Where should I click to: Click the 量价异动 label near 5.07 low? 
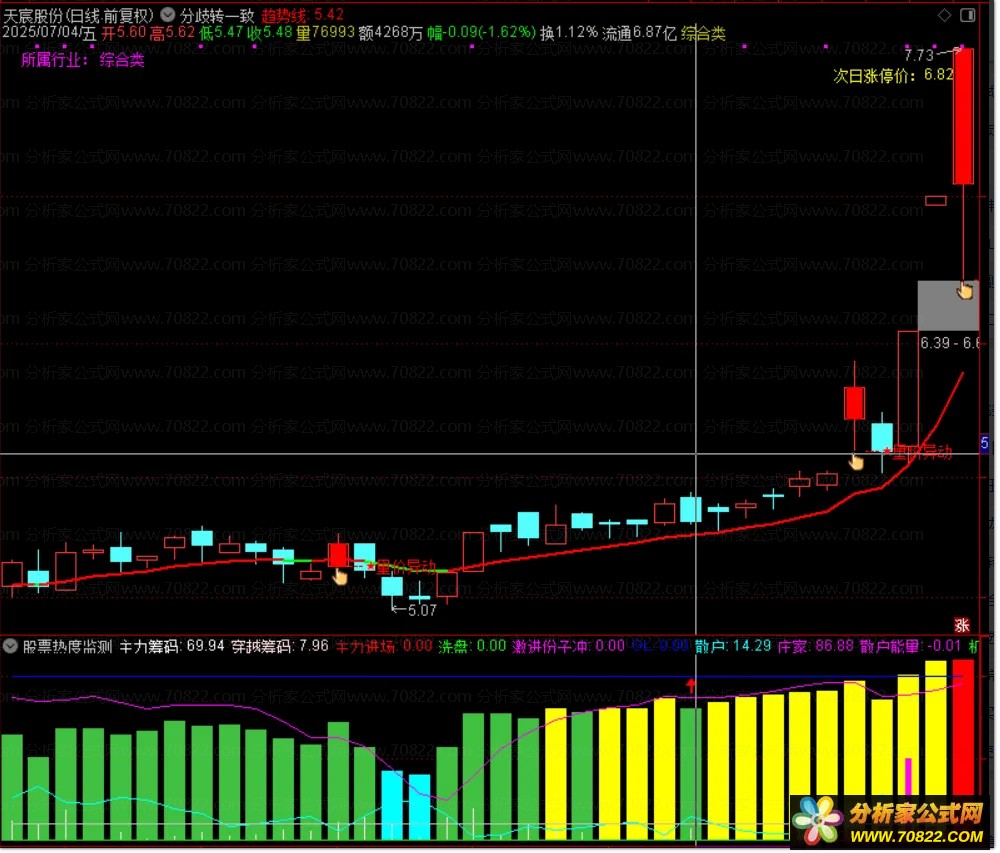tap(406, 567)
